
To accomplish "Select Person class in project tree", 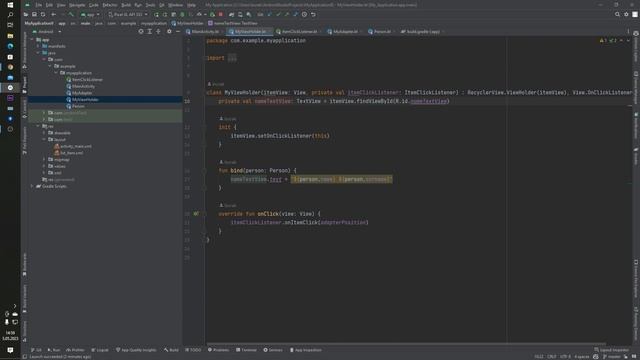I will click(x=76, y=106).
